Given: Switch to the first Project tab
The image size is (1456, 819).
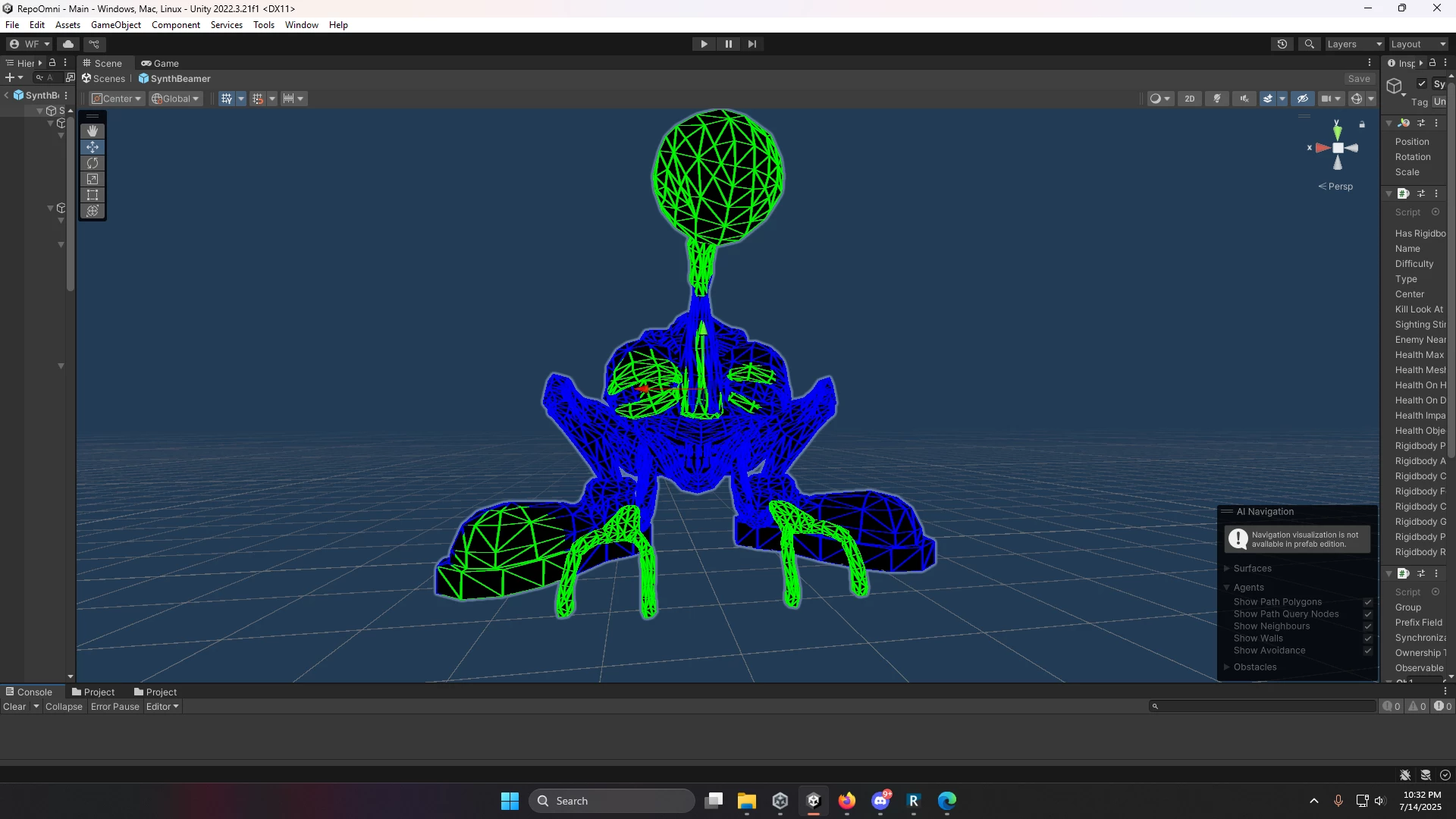Looking at the screenshot, I should (93, 692).
